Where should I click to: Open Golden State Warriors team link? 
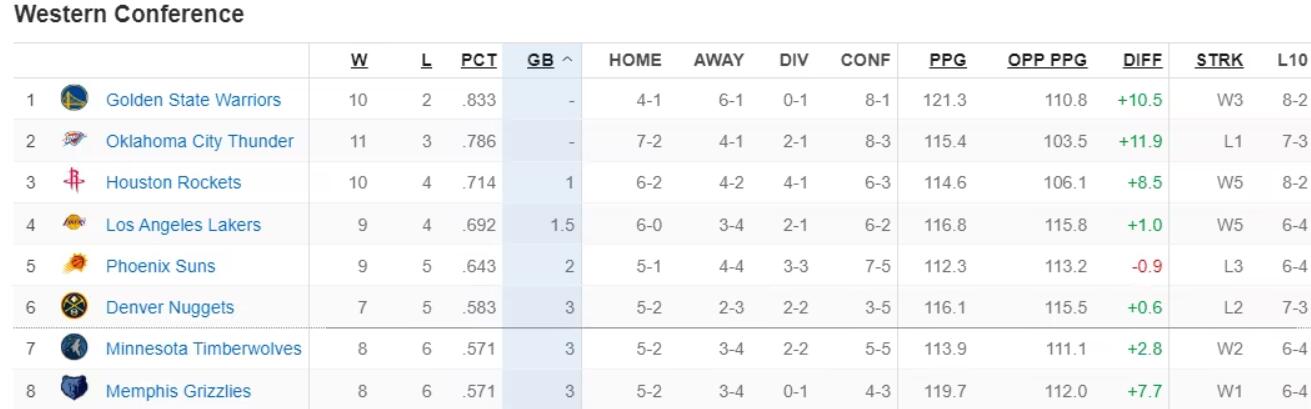click(193, 99)
